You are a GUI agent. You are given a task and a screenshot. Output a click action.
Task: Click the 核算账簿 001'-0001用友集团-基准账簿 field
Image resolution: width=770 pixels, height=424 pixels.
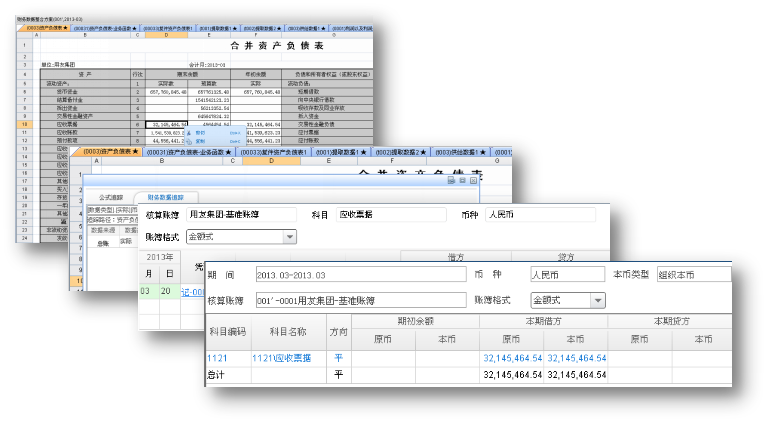point(360,300)
